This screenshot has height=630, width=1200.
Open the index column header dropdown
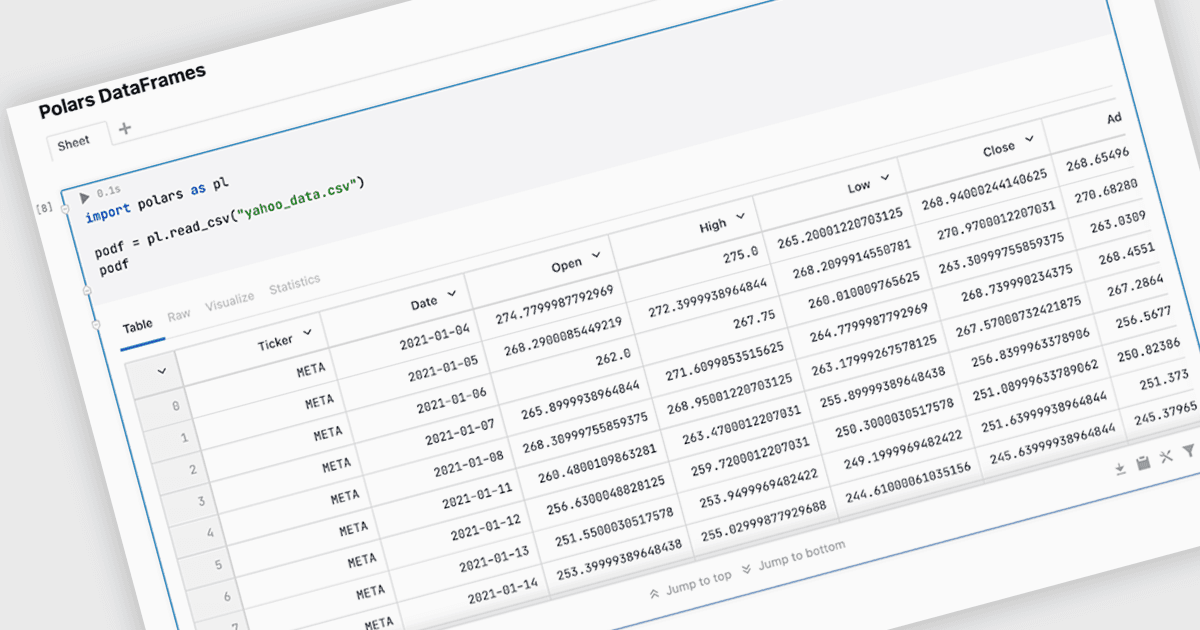161,372
